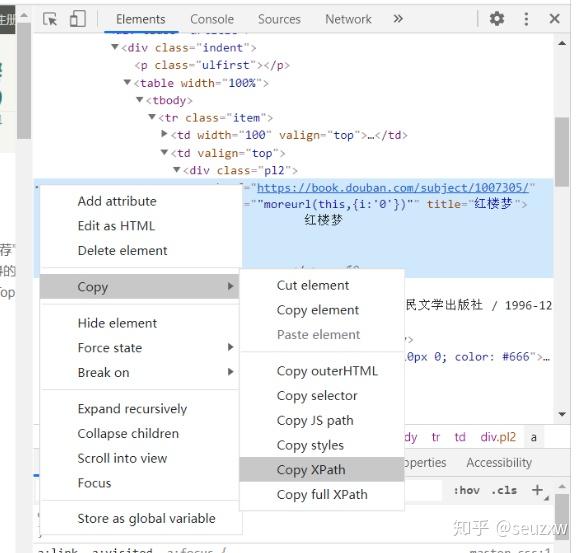Viewport: 584px width, 553px height.
Task: Open DevTools settings gear
Action: 496,18
